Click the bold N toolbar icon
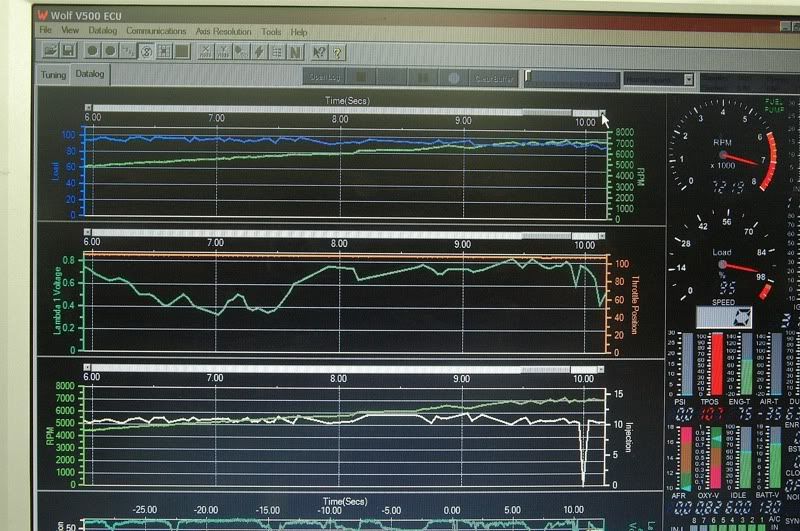Screen dimensions: 800x531 [296, 52]
